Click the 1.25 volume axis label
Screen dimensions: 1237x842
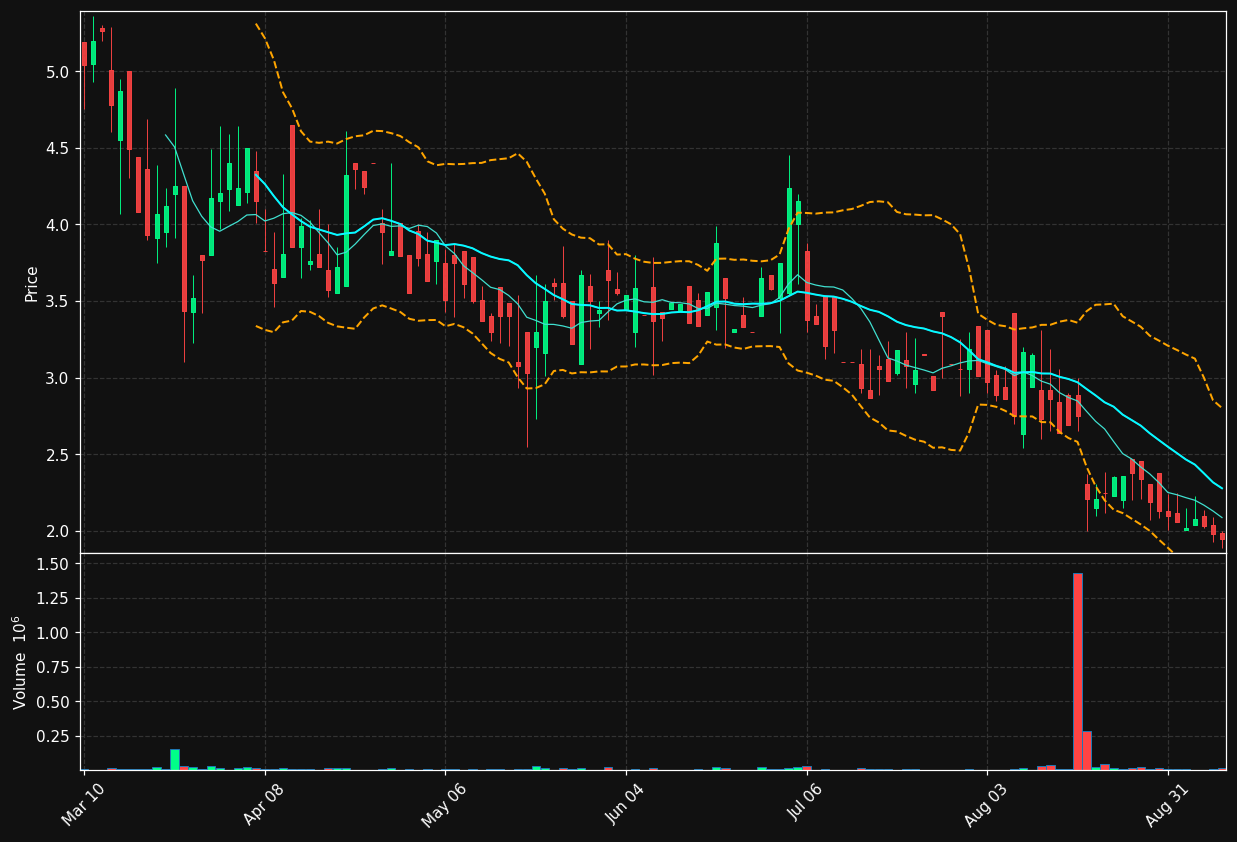tap(53, 599)
